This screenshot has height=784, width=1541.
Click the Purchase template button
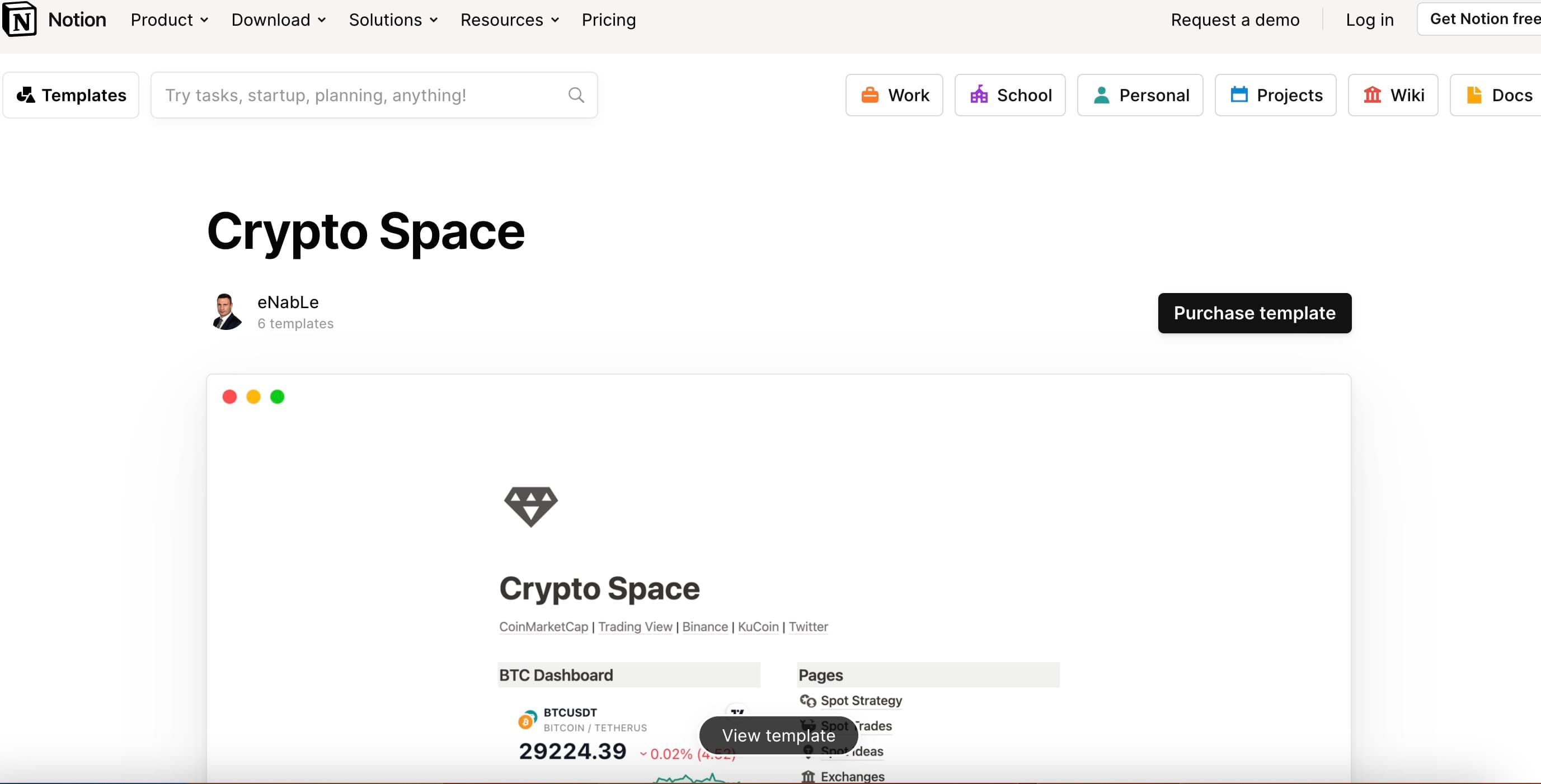(1255, 313)
